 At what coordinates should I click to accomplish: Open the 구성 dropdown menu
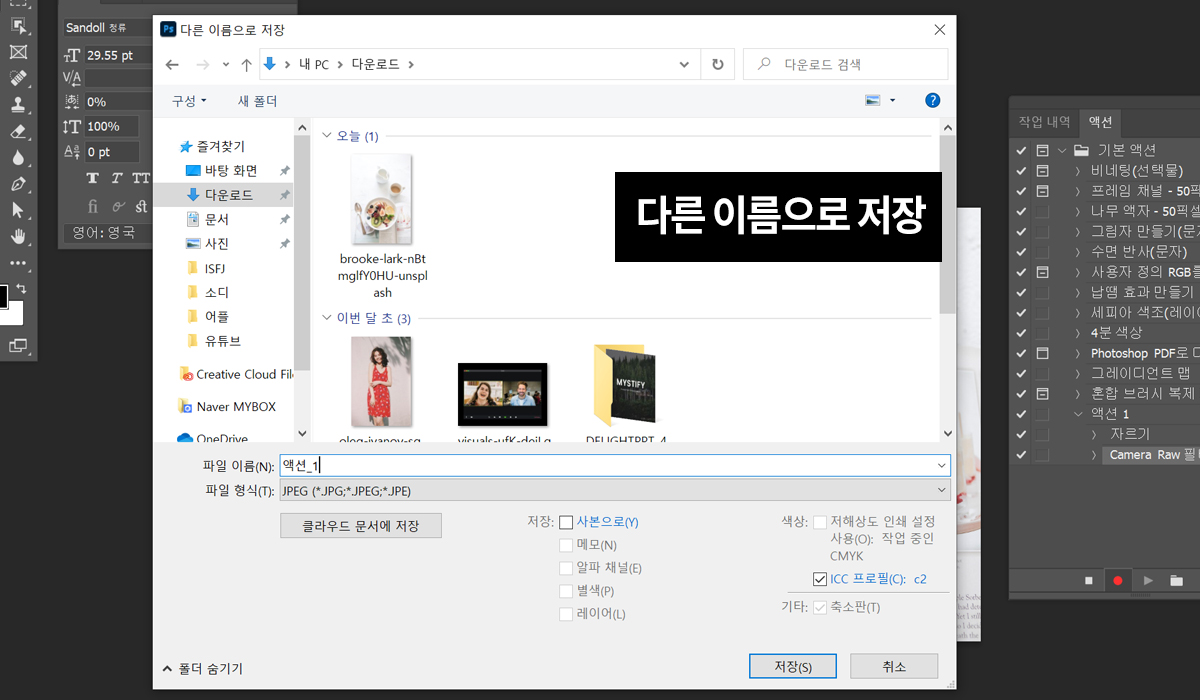pyautogui.click(x=189, y=101)
